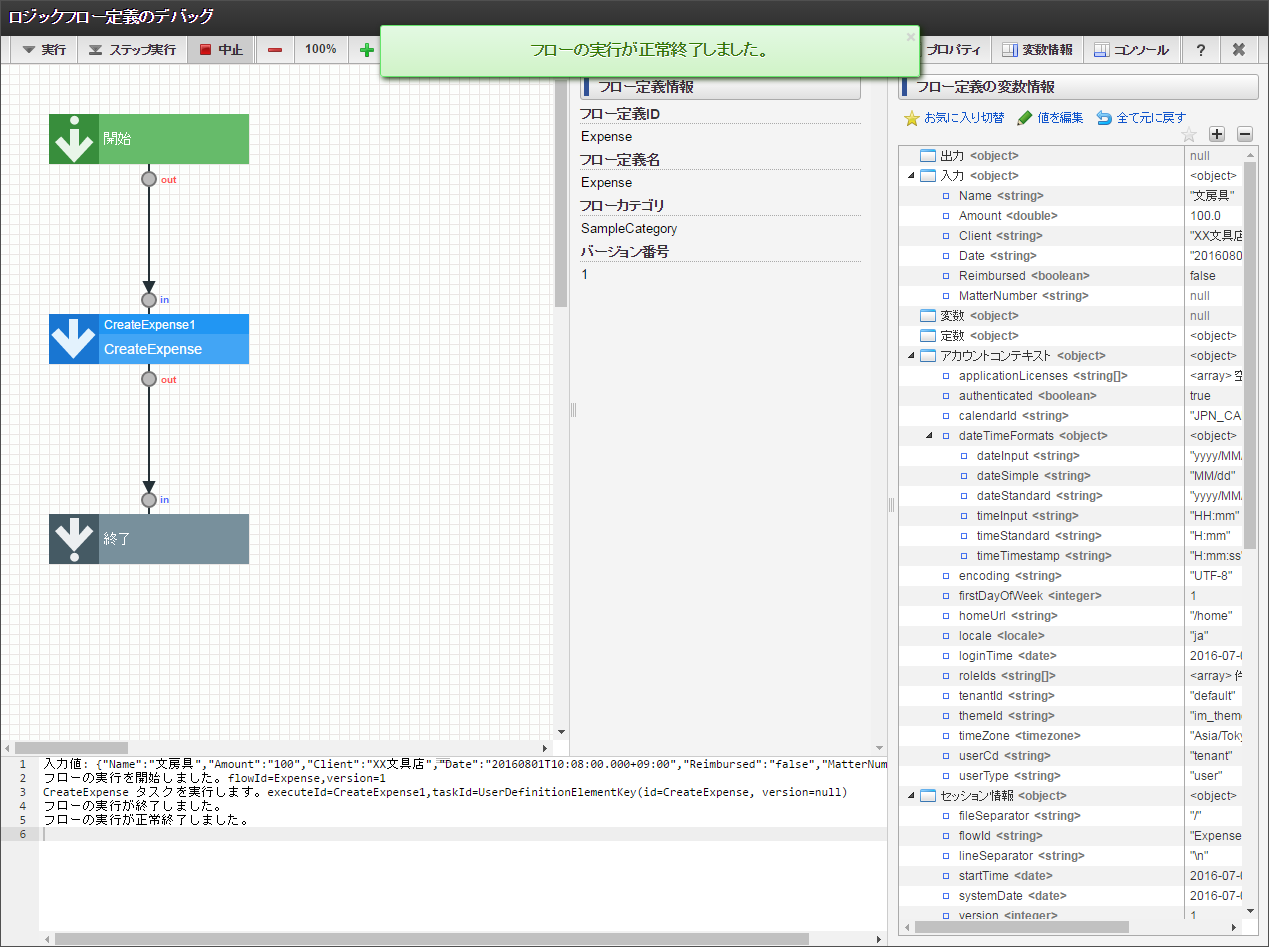The height and width of the screenshot is (947, 1269).
Task: Zoom in with the green plus icon
Action: (x=367, y=49)
